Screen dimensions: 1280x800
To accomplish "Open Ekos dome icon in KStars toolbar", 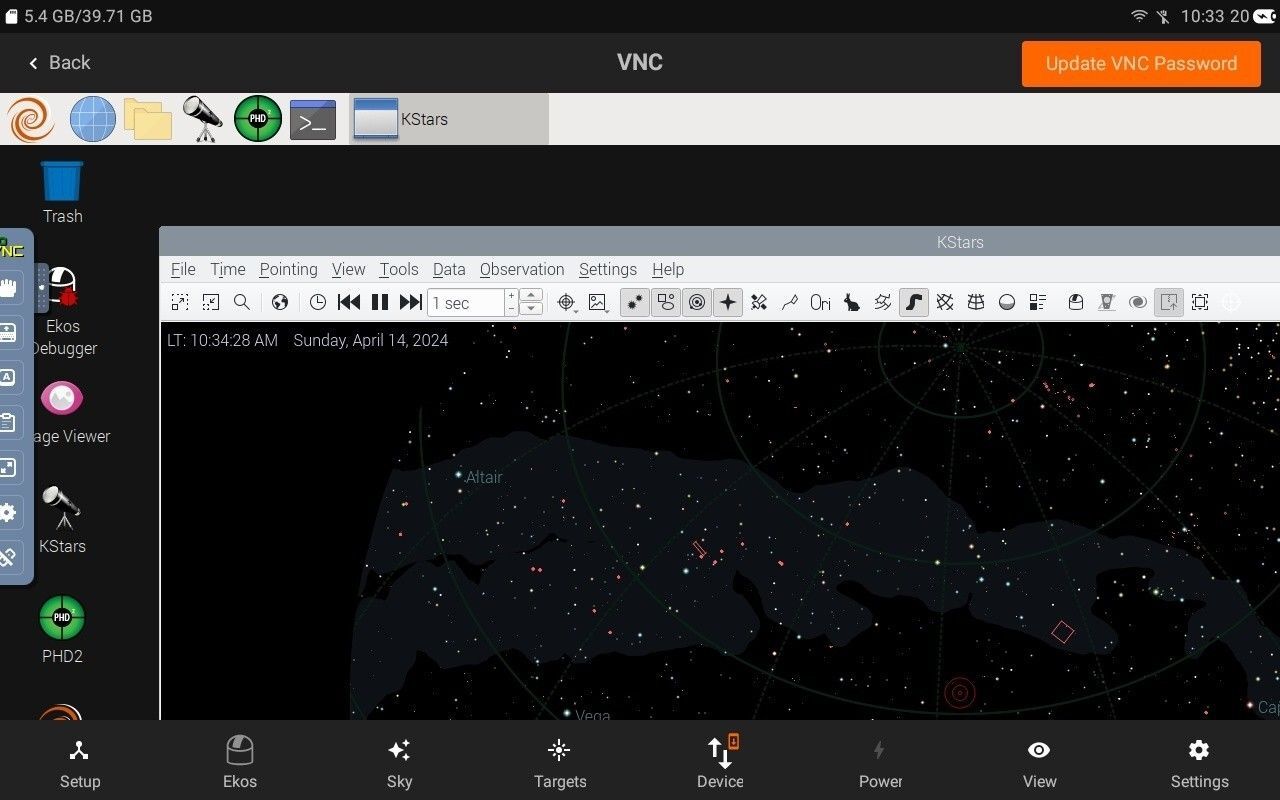I will 1076,302.
